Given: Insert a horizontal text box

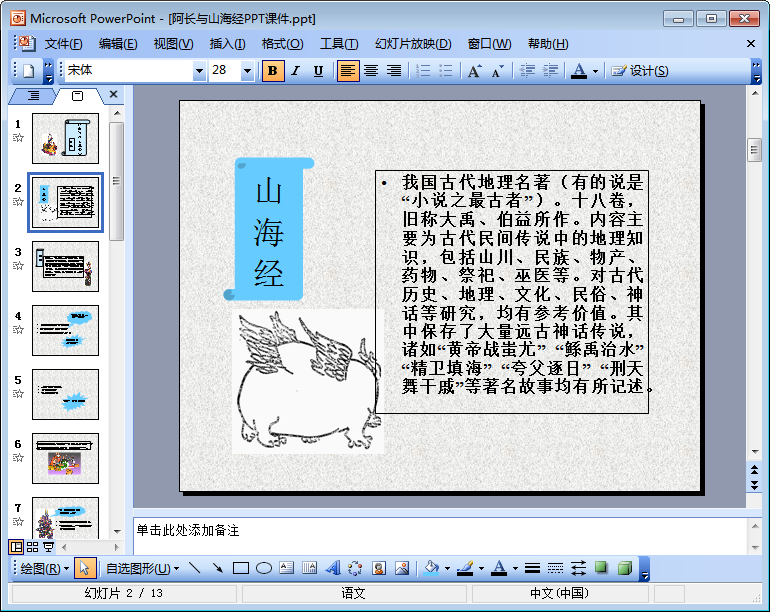Looking at the screenshot, I should [x=286, y=568].
